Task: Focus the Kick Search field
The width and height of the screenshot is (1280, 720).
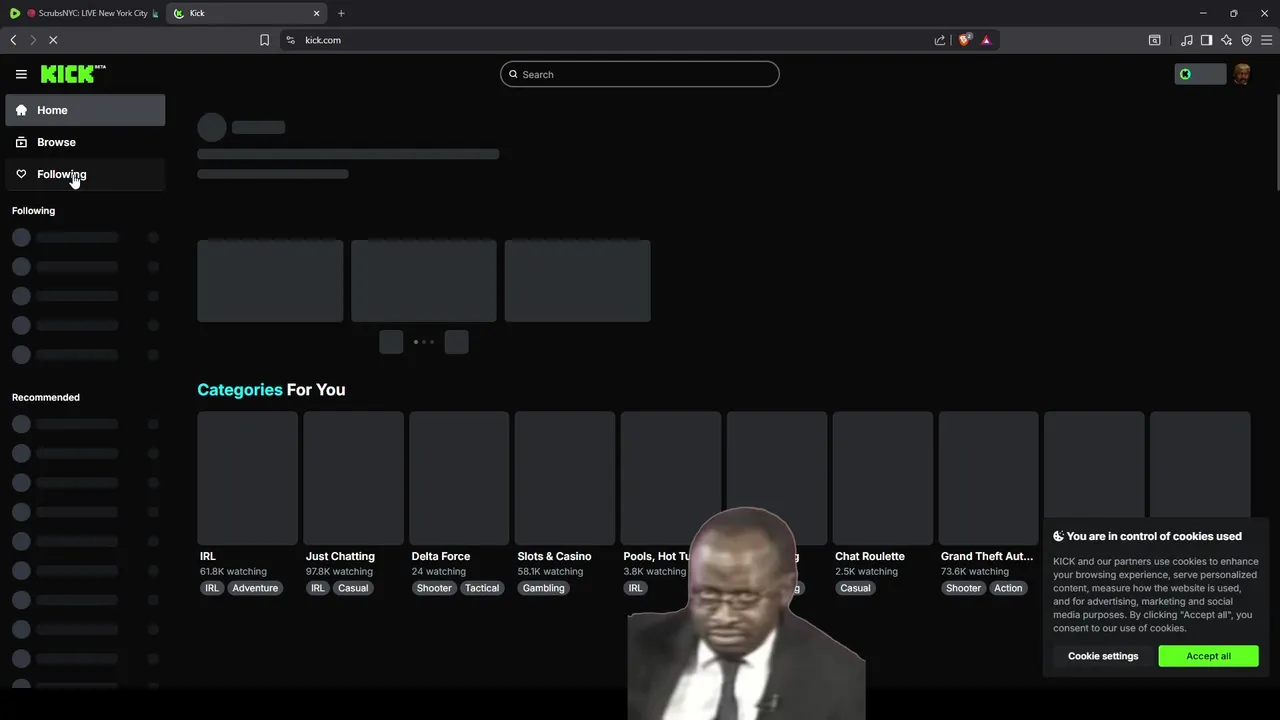Action: pyautogui.click(x=640, y=74)
